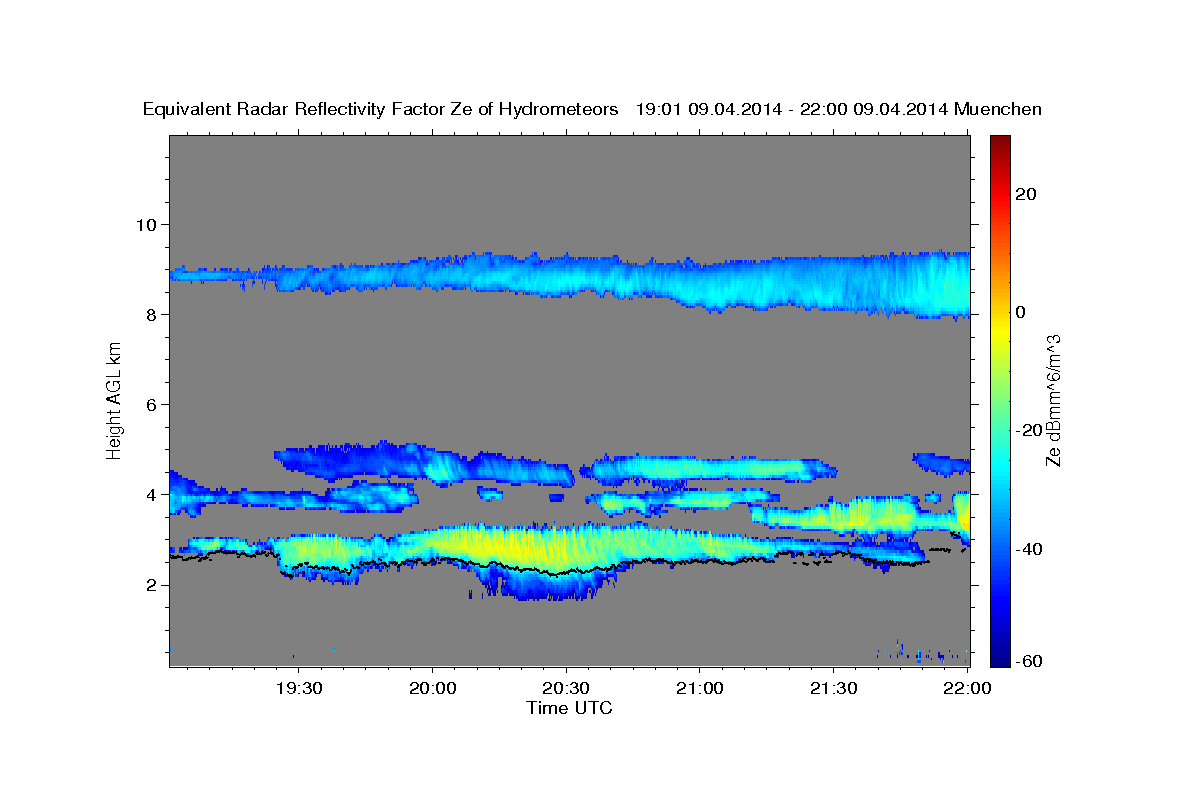Image resolution: width=1200 pixels, height=800 pixels.
Task: Click the 'Ze dBmm^6/m^3' colorbar unit label
Action: click(x=1053, y=400)
